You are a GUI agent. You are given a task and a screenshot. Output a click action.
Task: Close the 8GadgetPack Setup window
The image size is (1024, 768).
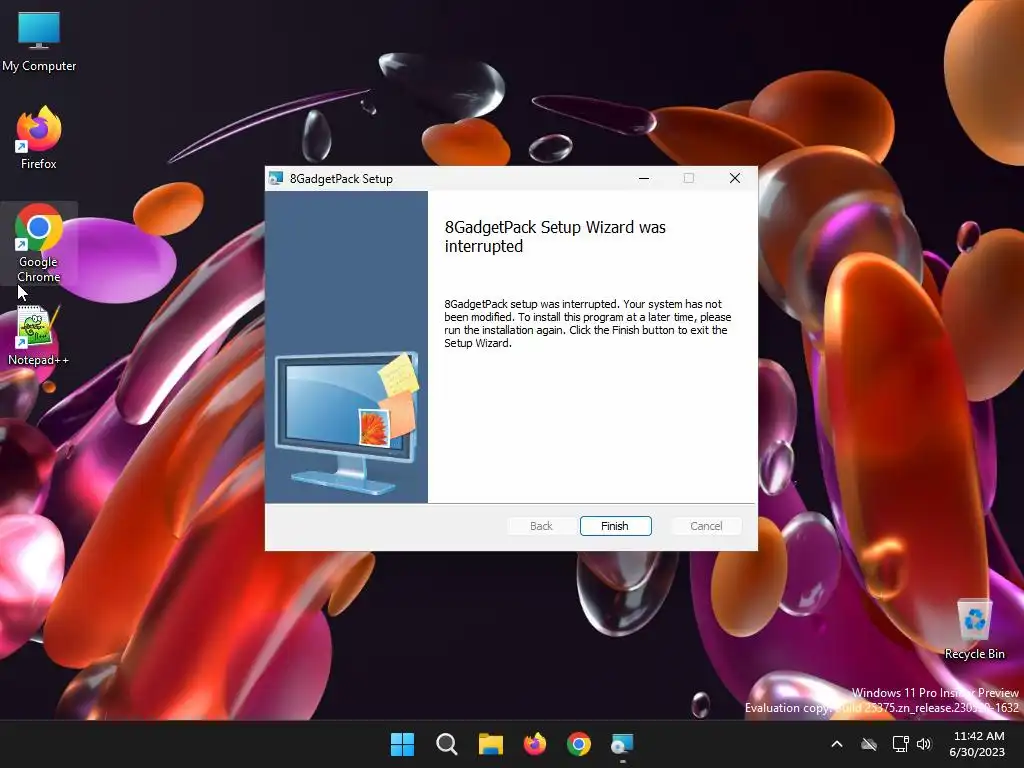click(735, 178)
